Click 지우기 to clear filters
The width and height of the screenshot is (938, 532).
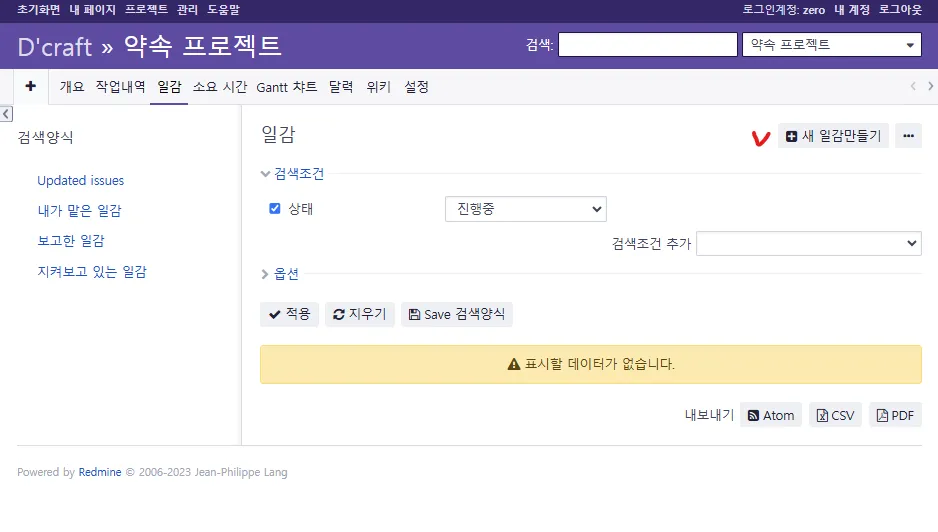pos(360,314)
